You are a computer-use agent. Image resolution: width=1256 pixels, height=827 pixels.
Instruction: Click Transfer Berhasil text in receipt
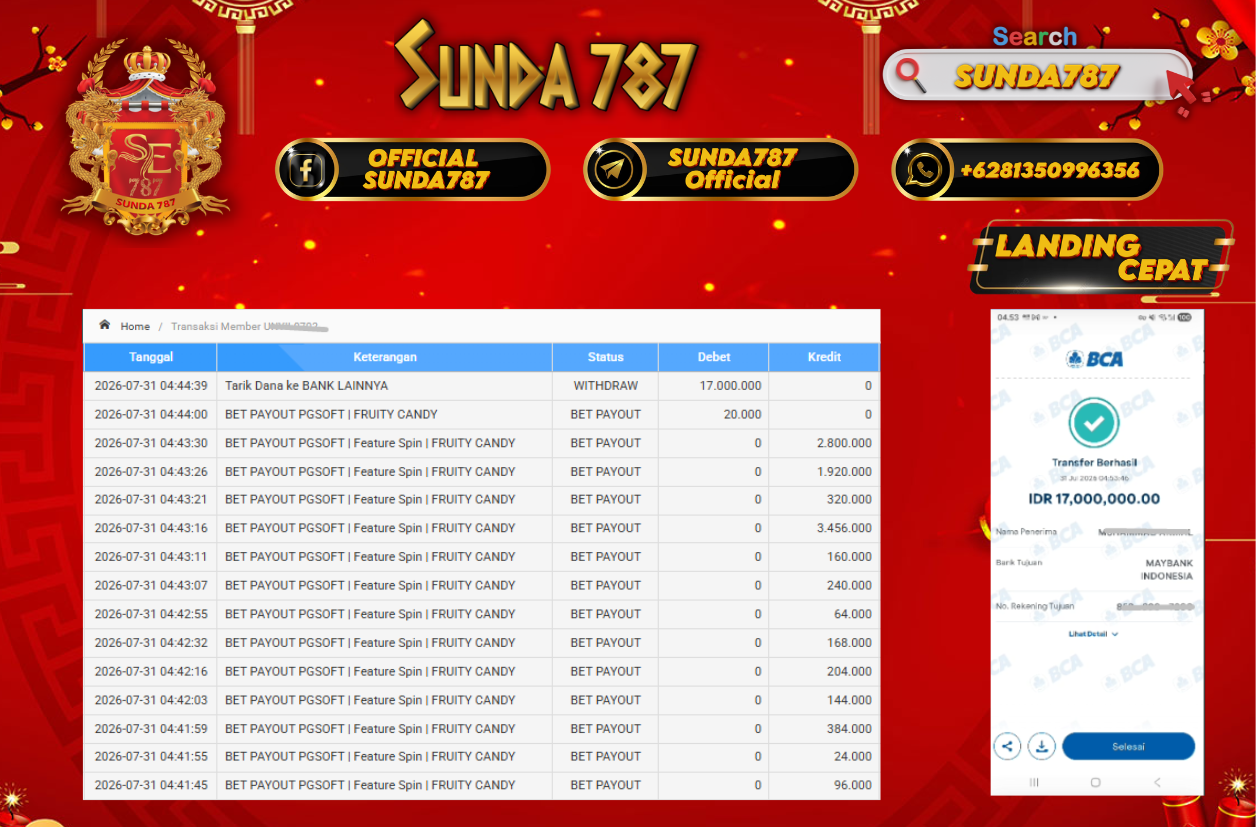tap(1094, 463)
